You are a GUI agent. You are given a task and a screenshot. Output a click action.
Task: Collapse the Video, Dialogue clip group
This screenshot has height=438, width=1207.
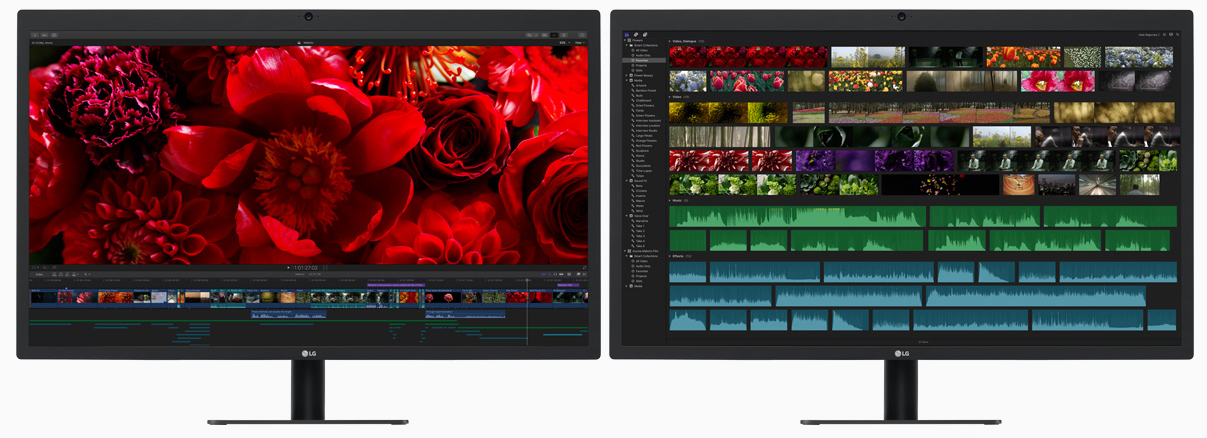670,41
